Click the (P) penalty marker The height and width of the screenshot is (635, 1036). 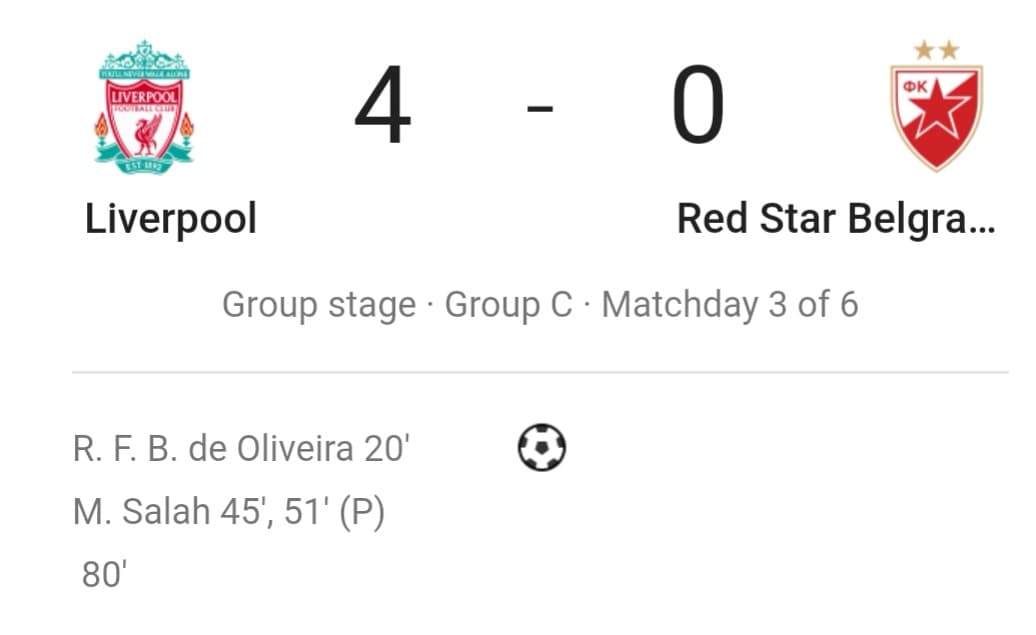362,513
